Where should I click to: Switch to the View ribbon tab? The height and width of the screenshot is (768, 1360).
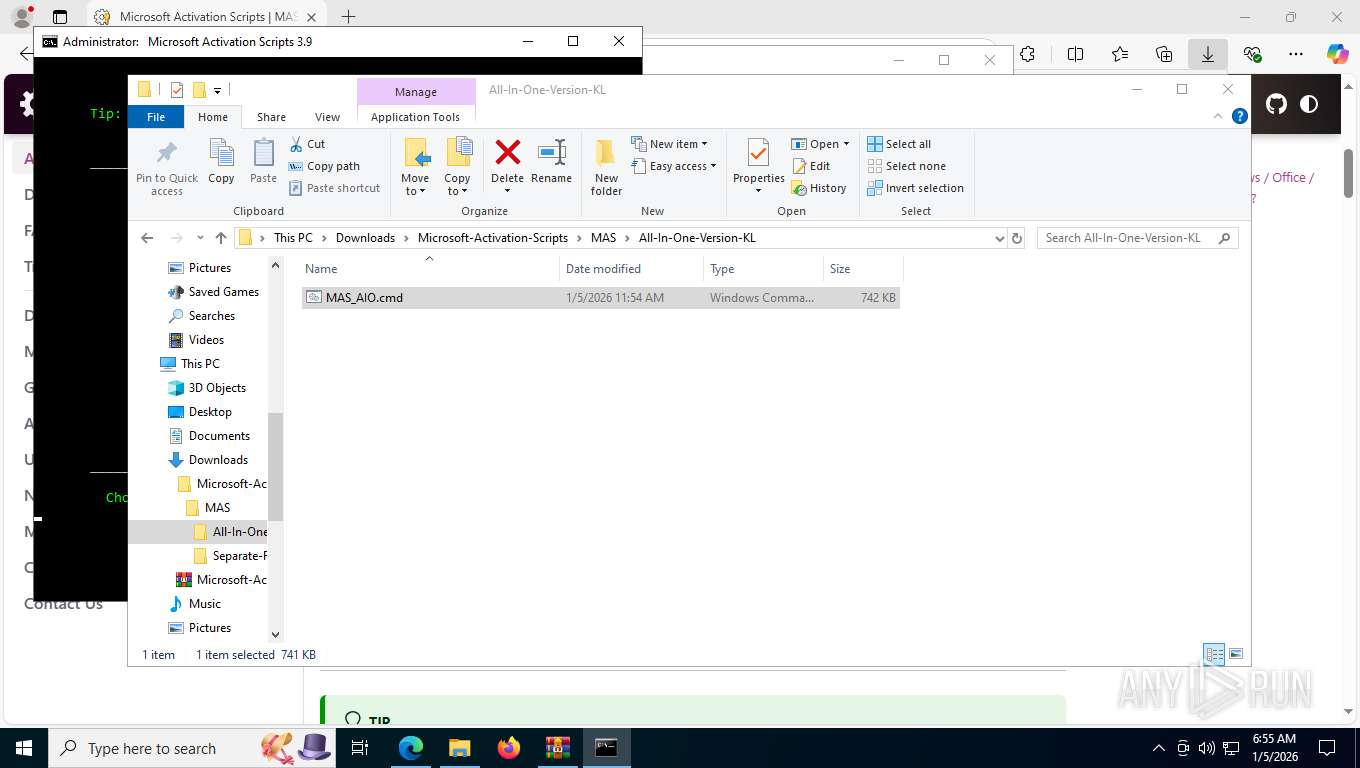point(328,117)
